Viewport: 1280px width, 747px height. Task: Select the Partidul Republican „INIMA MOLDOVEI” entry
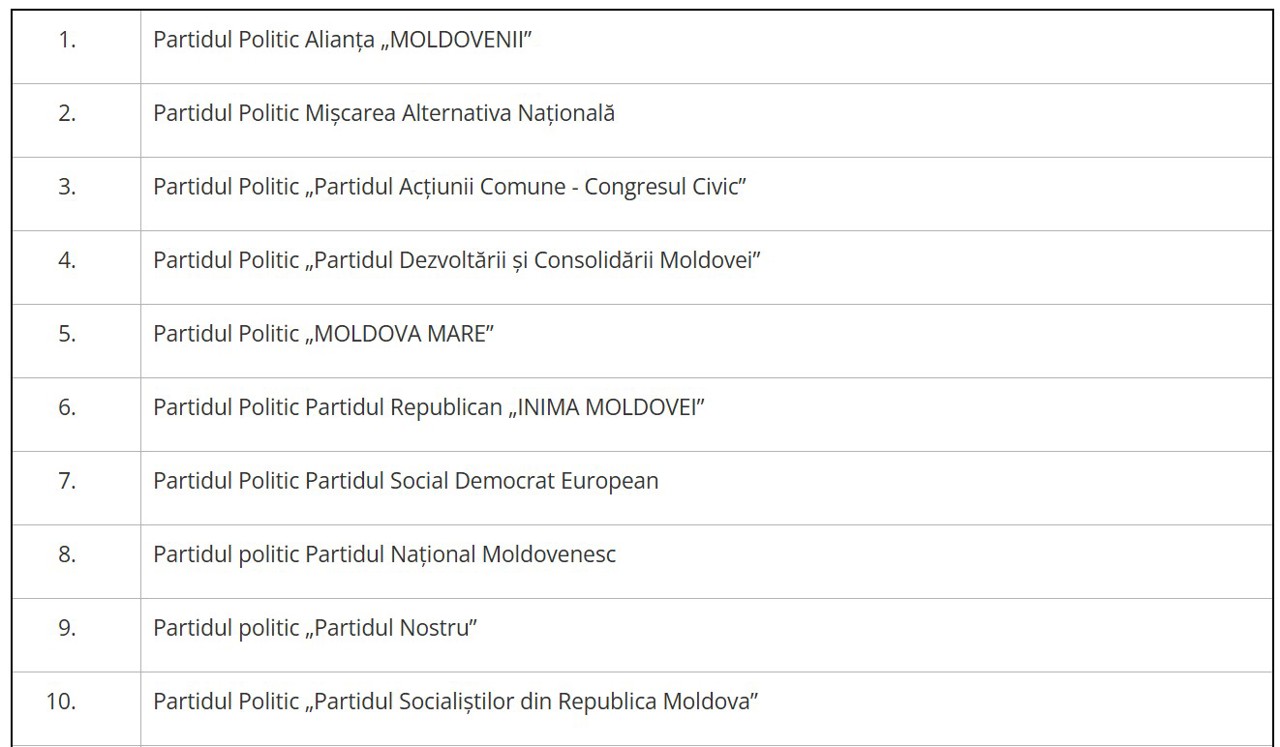pyautogui.click(x=430, y=408)
